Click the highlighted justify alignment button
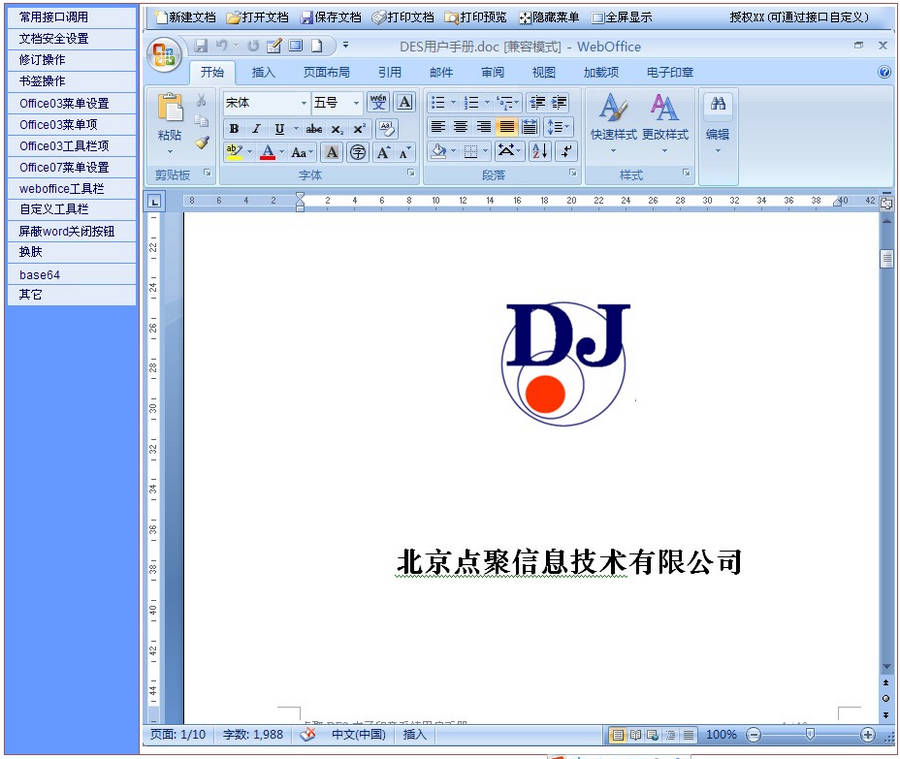 (x=506, y=127)
